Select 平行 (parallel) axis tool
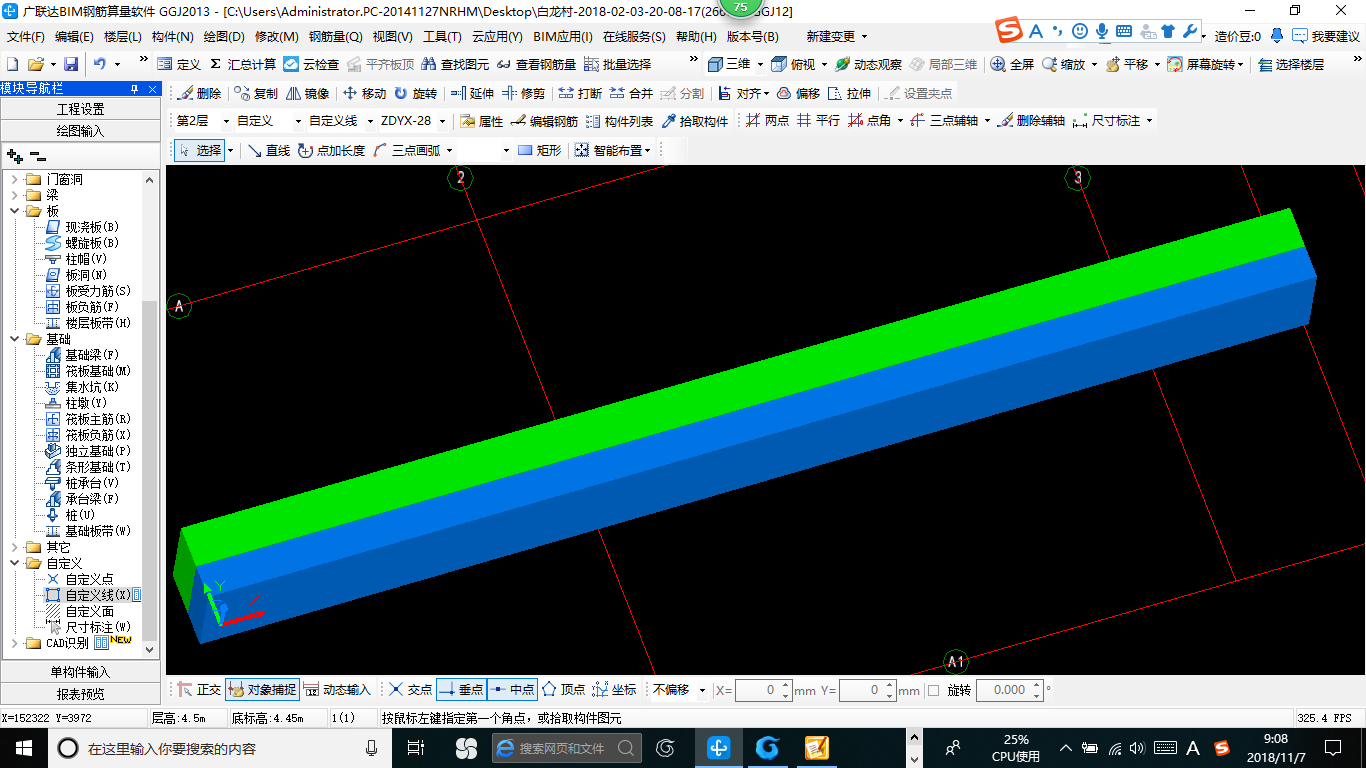The image size is (1366, 768). coord(818,121)
